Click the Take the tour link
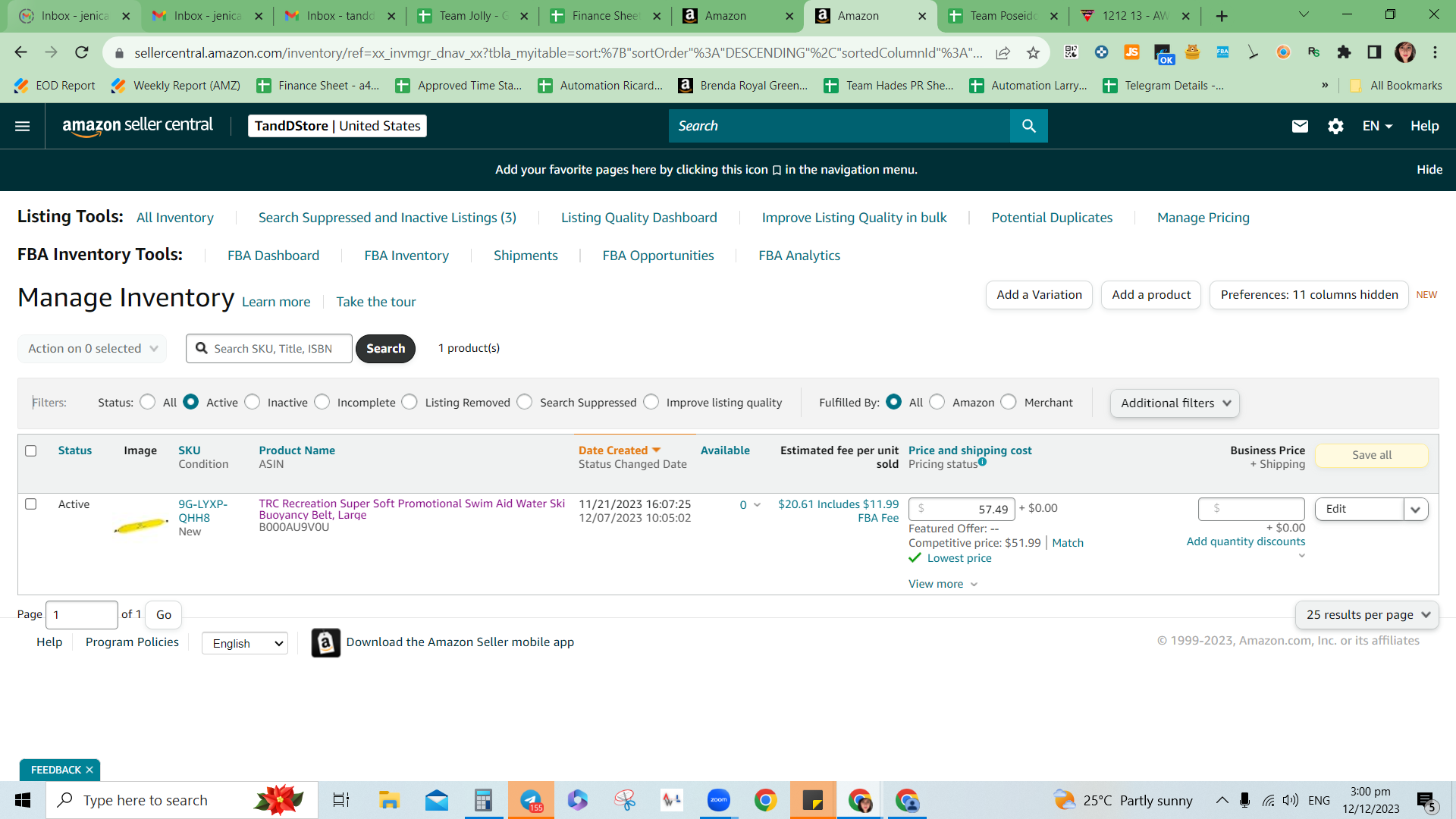 376,302
